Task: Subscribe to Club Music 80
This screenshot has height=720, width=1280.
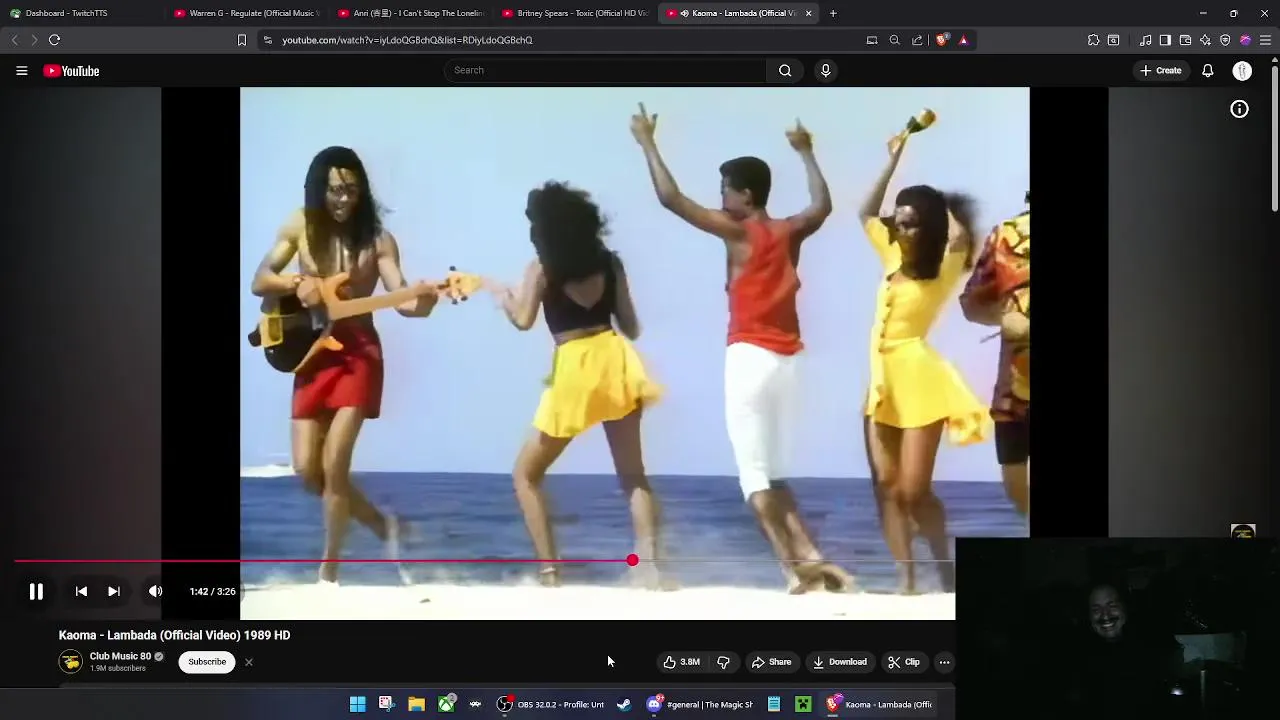Action: 207,662
